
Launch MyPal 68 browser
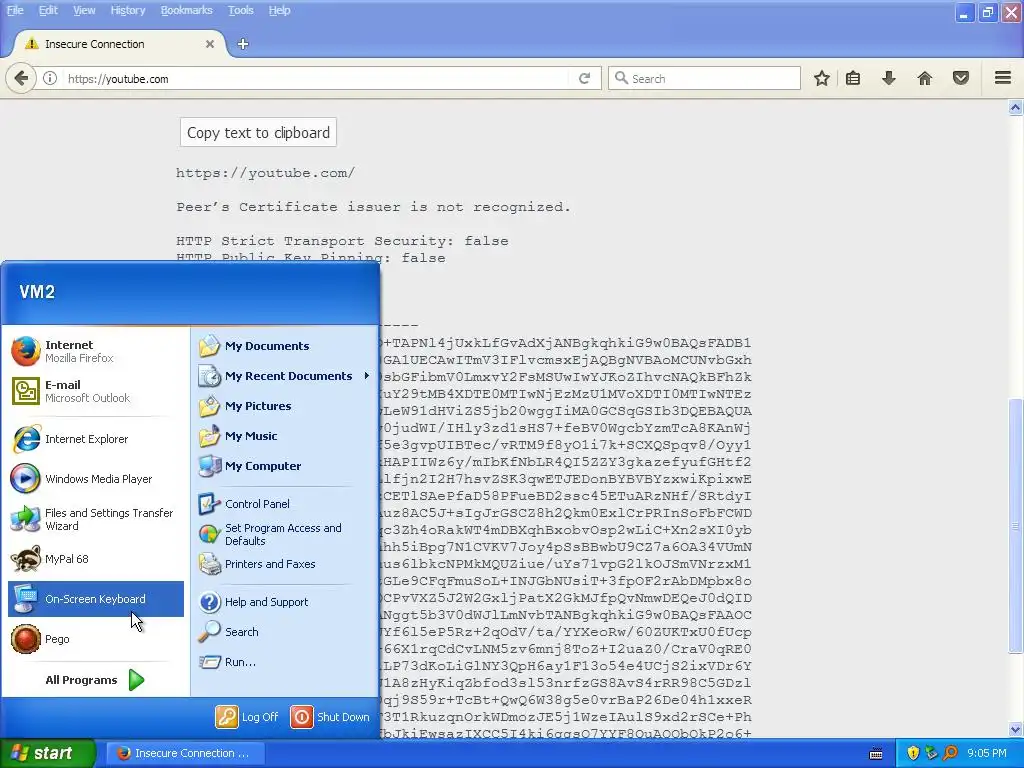point(95,559)
